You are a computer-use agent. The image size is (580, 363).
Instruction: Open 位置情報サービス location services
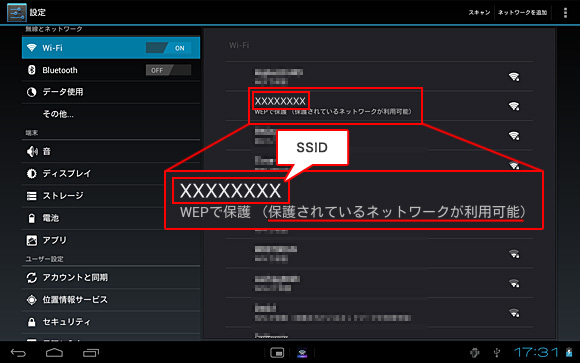[111, 299]
